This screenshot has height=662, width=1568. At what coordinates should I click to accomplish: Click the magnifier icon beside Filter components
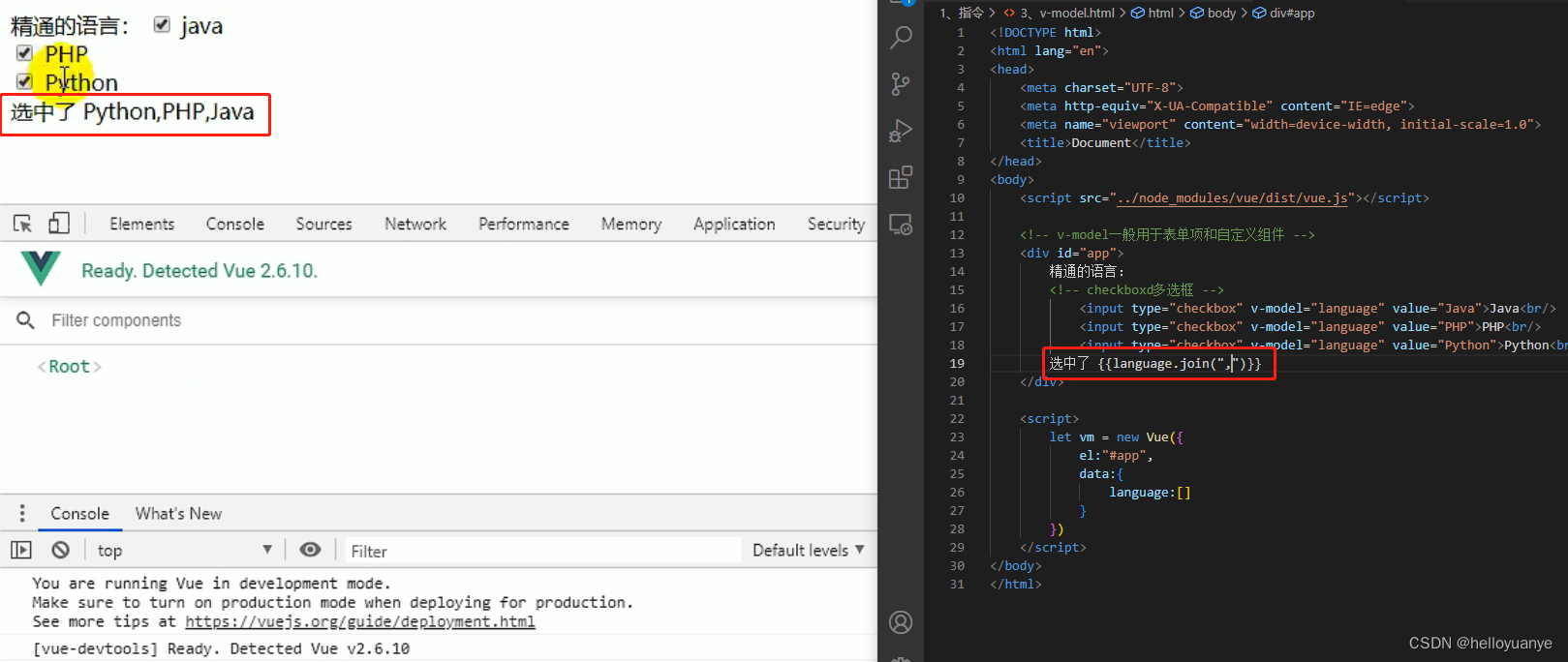(26, 320)
